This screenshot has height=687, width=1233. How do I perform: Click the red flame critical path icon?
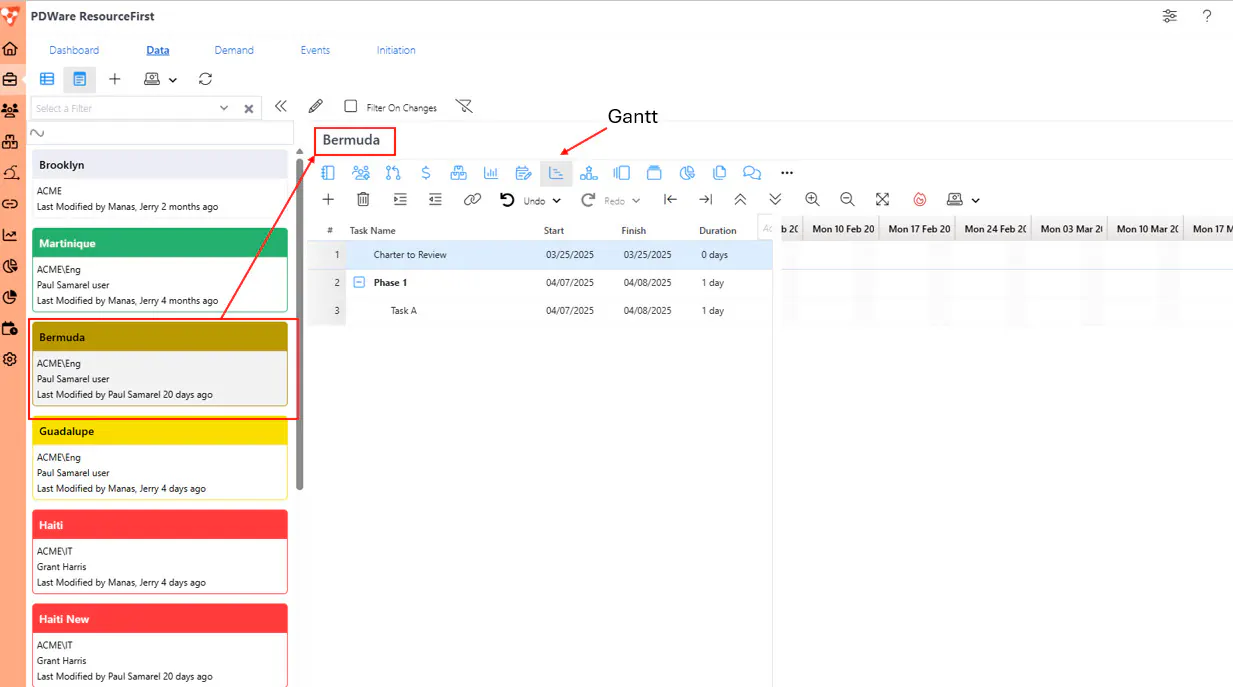point(919,200)
